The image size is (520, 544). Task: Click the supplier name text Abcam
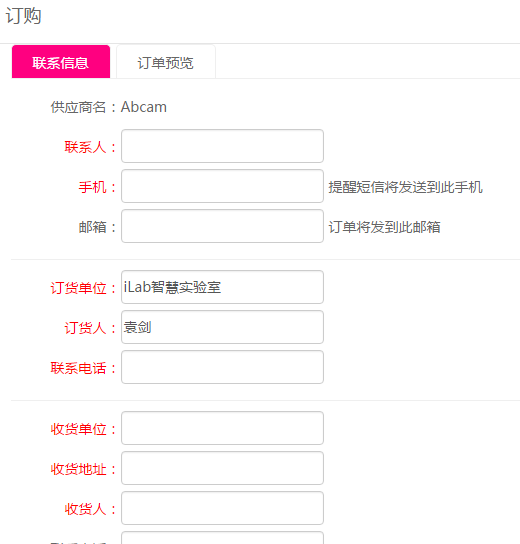[144, 107]
